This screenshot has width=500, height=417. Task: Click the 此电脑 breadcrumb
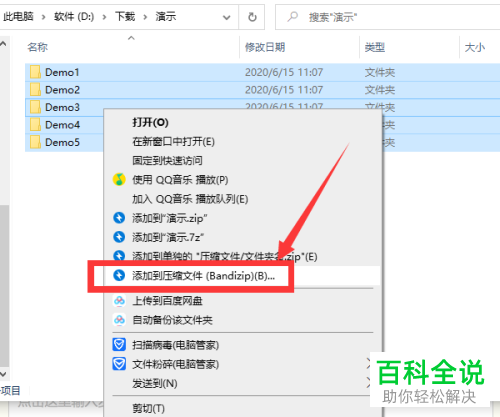19,16
